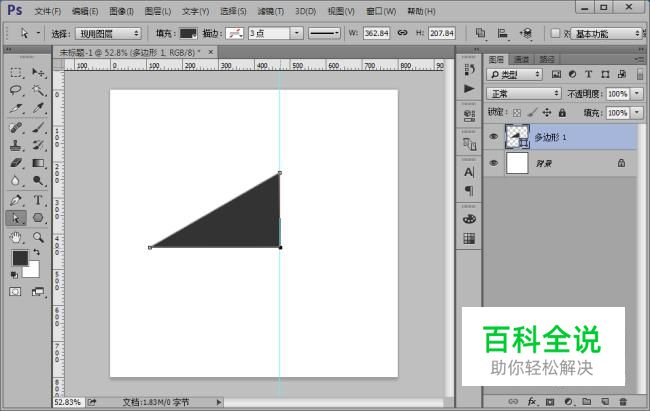The height and width of the screenshot is (411, 650).
Task: Expand the 基本功能 workspace dropdown
Action: (606, 33)
